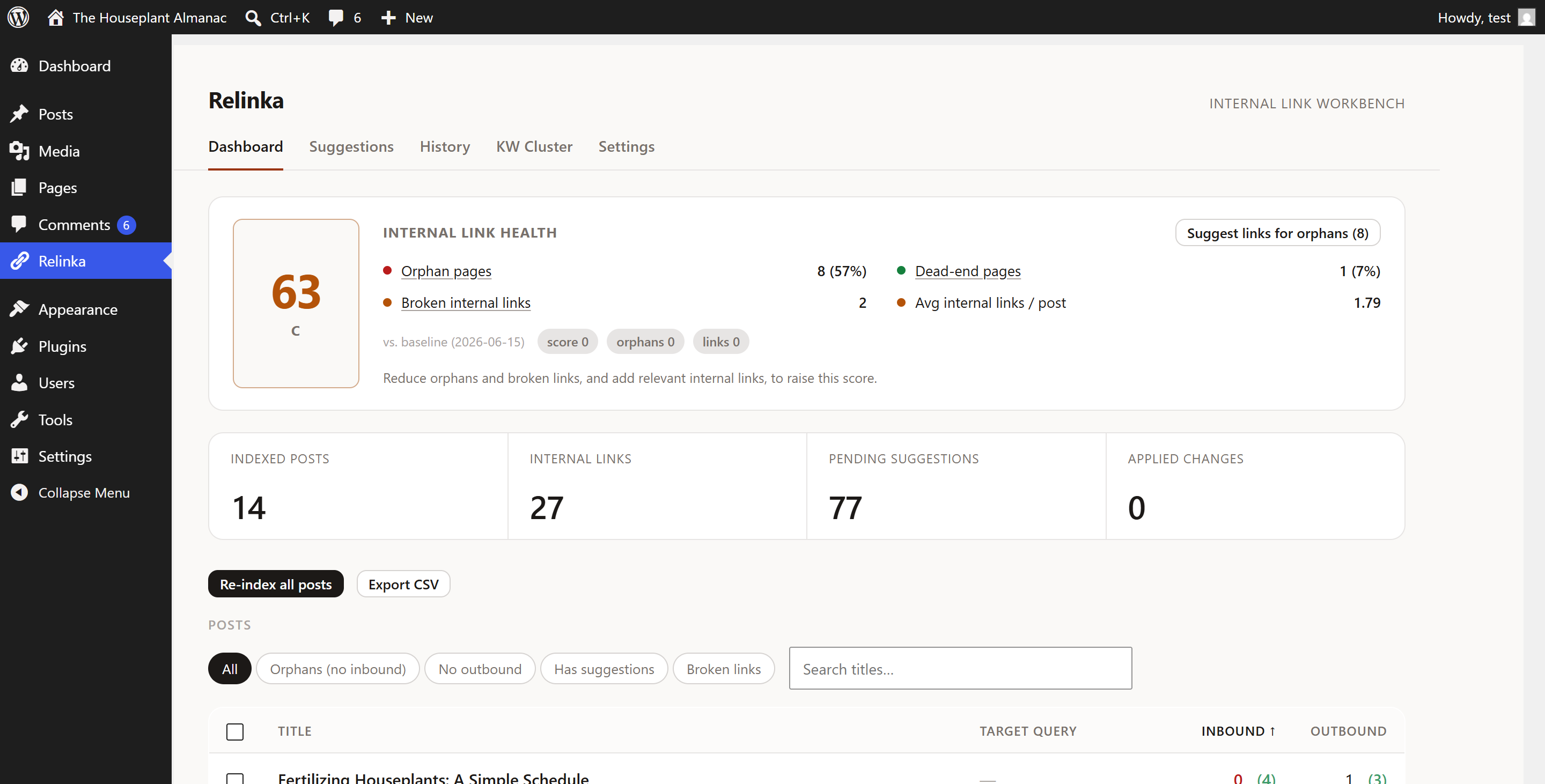Open the KW Cluster tab
The height and width of the screenshot is (784, 1545).
click(534, 147)
